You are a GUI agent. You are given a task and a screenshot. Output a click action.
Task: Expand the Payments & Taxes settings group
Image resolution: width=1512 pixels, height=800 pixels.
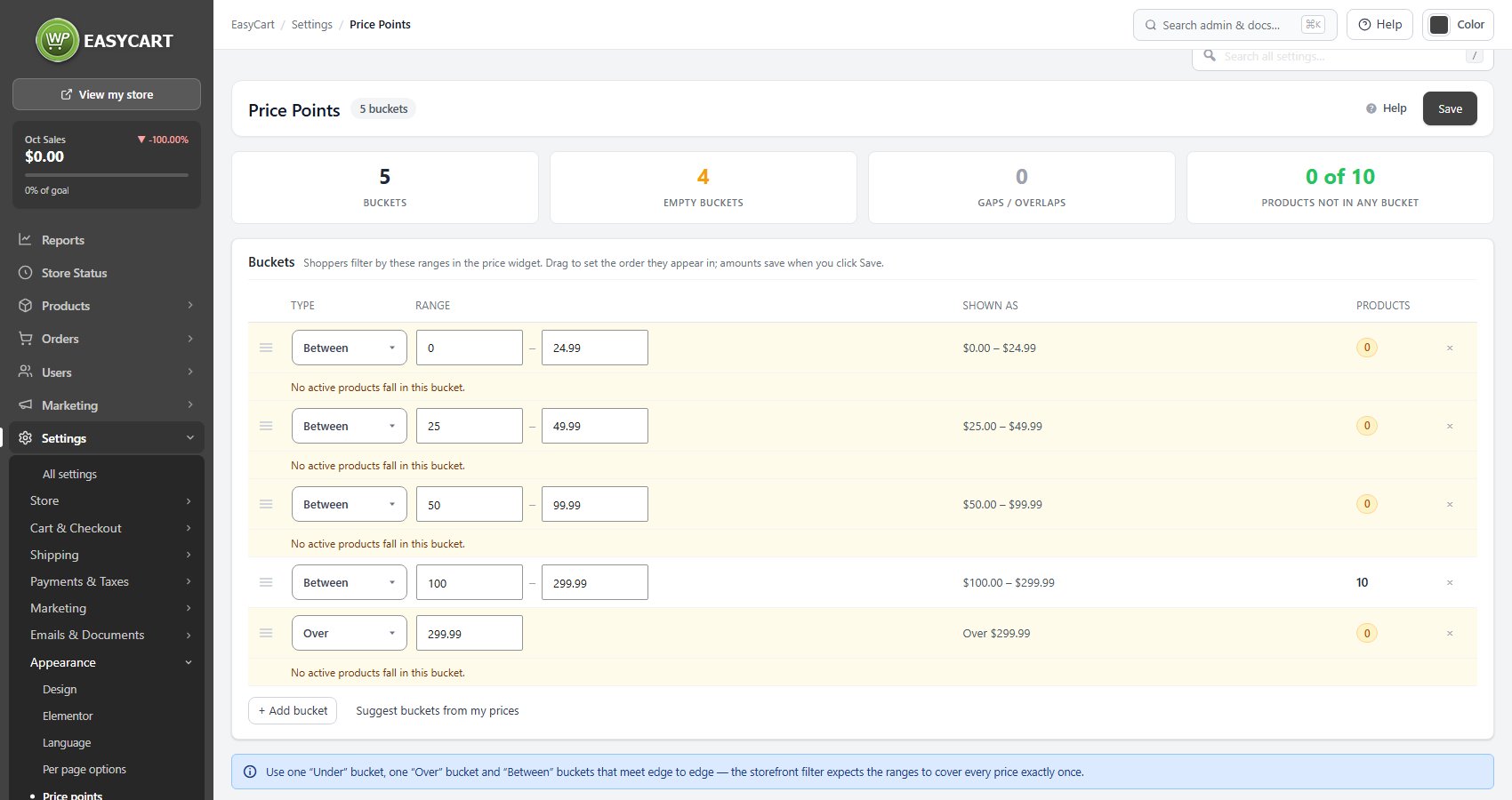(111, 581)
